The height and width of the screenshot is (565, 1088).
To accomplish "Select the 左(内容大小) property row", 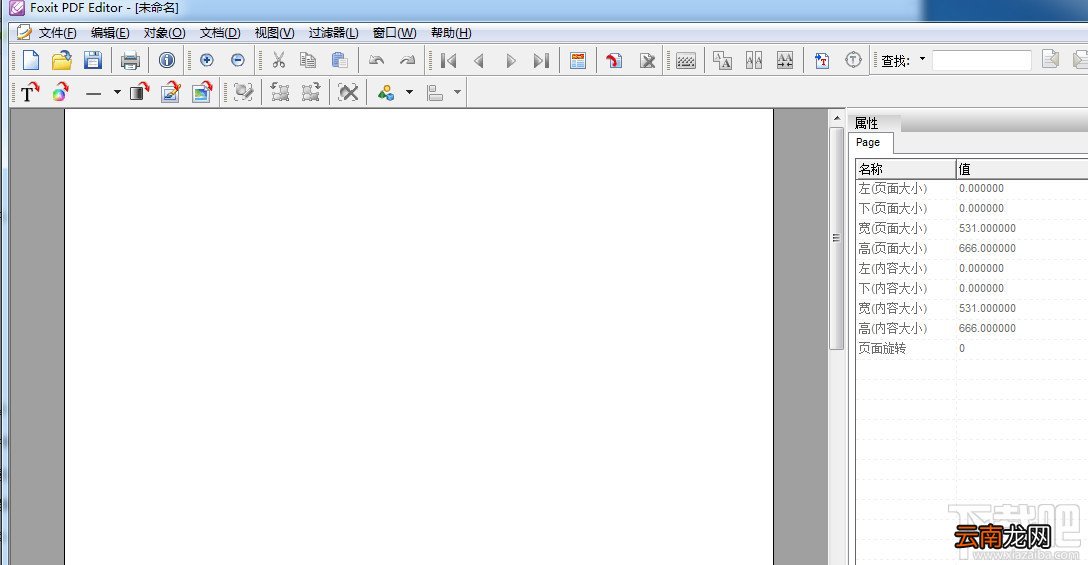I will pos(971,268).
